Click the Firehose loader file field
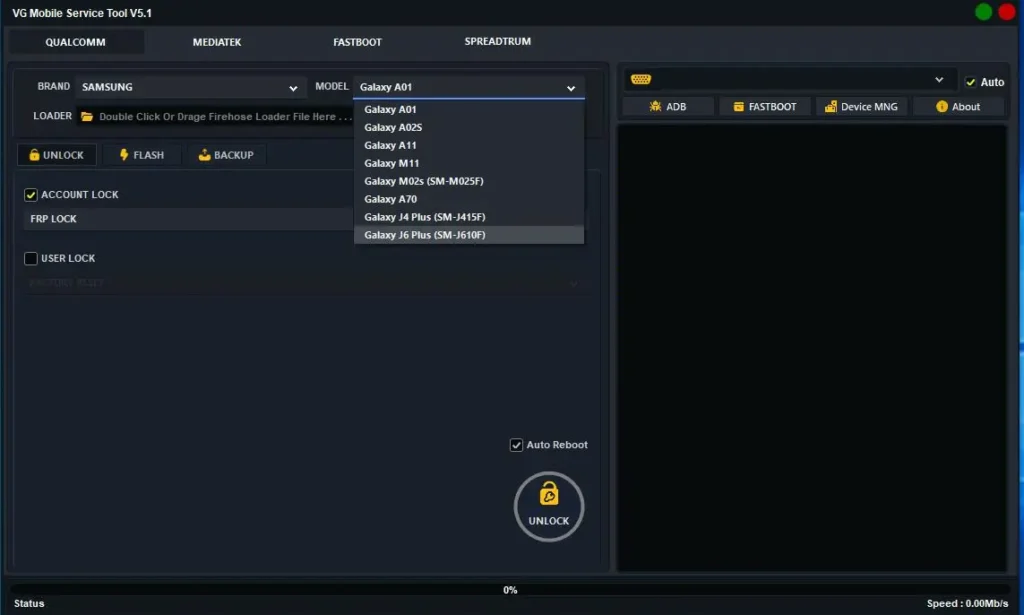1024x615 pixels. coord(216,116)
